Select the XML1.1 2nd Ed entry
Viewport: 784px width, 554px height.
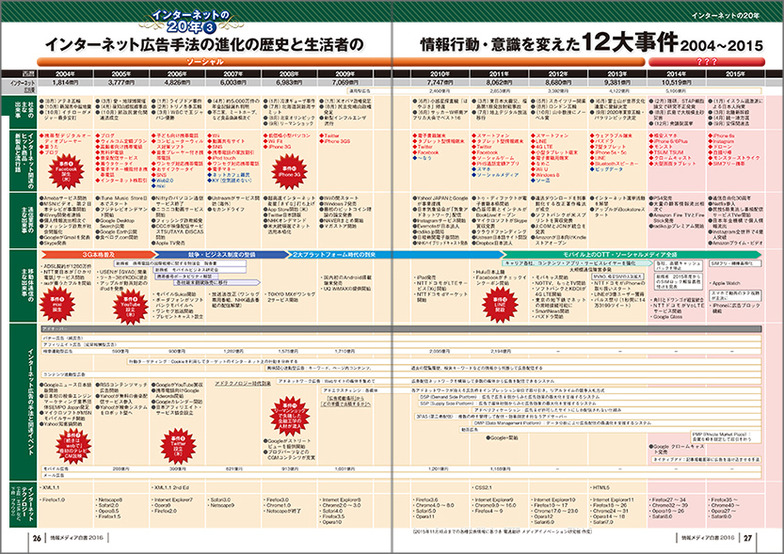[170, 487]
